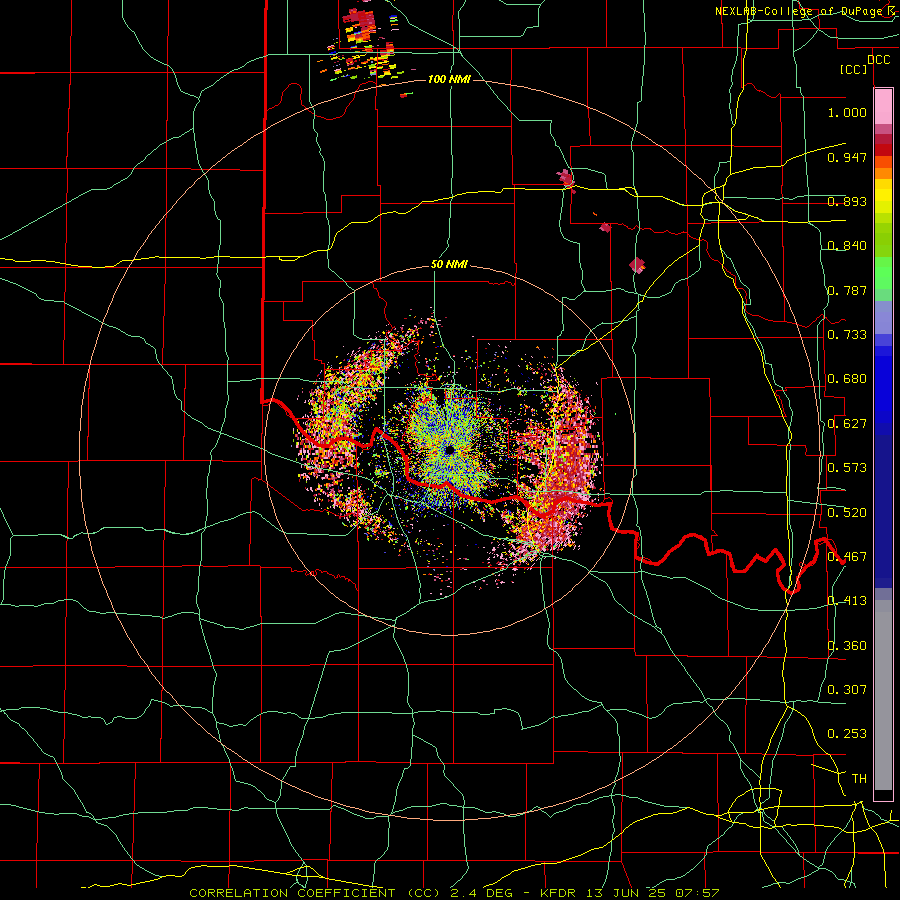This screenshot has width=900, height=900.
Task: Click the TH label on the legend
Action: [x=859, y=779]
